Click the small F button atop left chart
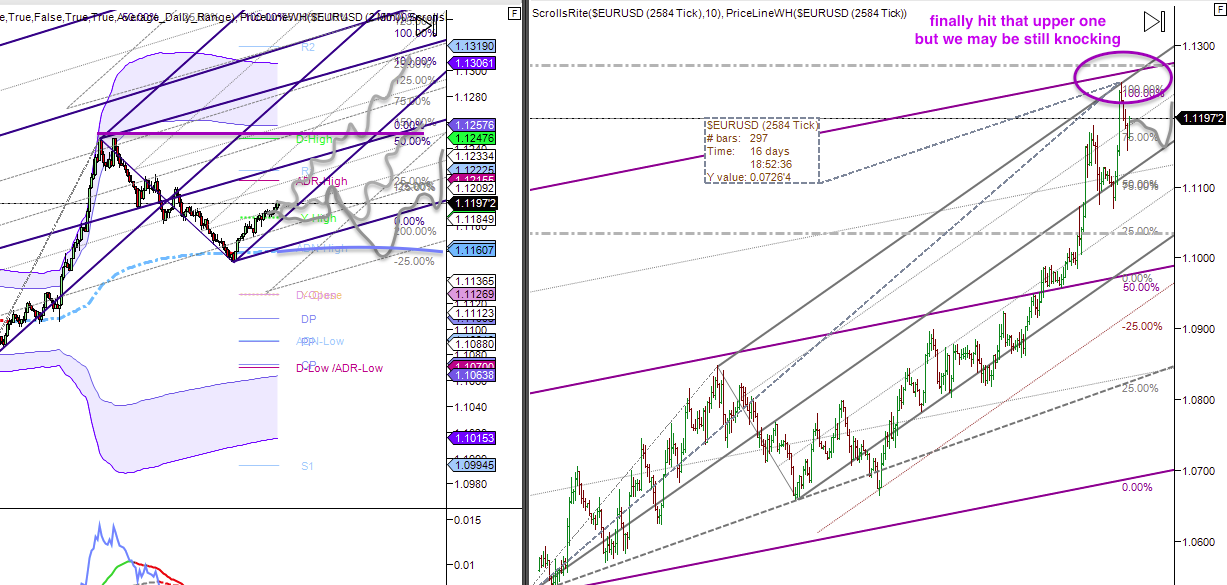This screenshot has width=1227, height=585. [513, 13]
